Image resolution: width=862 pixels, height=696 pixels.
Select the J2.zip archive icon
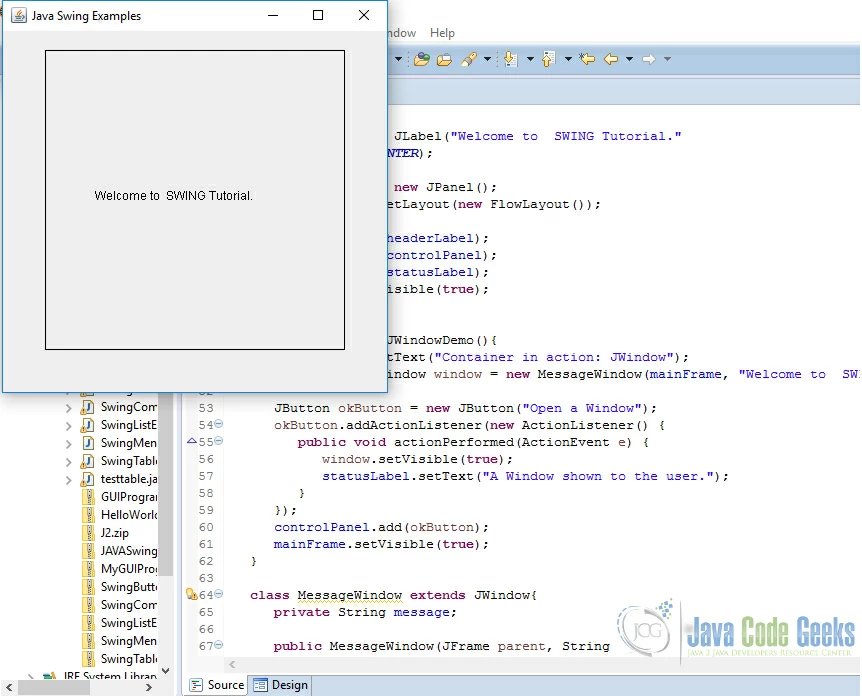[88, 533]
